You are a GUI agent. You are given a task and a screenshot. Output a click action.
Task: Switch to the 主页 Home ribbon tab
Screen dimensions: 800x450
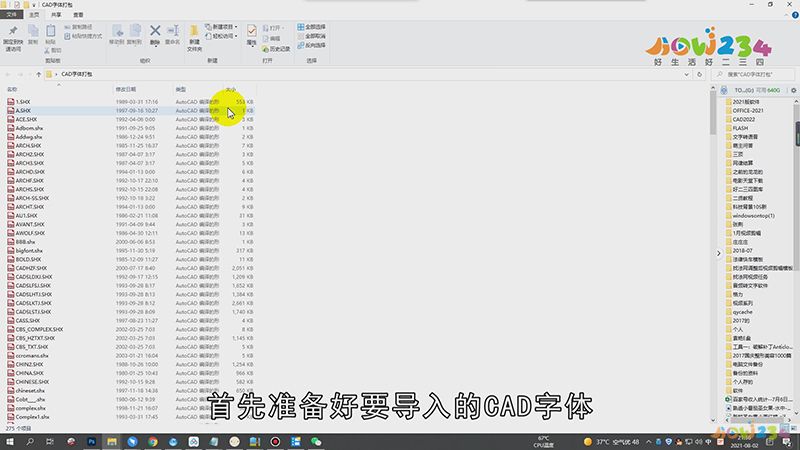(34, 15)
